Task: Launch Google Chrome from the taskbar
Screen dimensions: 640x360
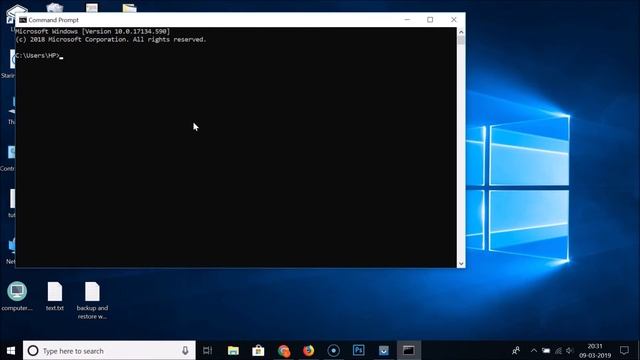Action: pos(284,351)
